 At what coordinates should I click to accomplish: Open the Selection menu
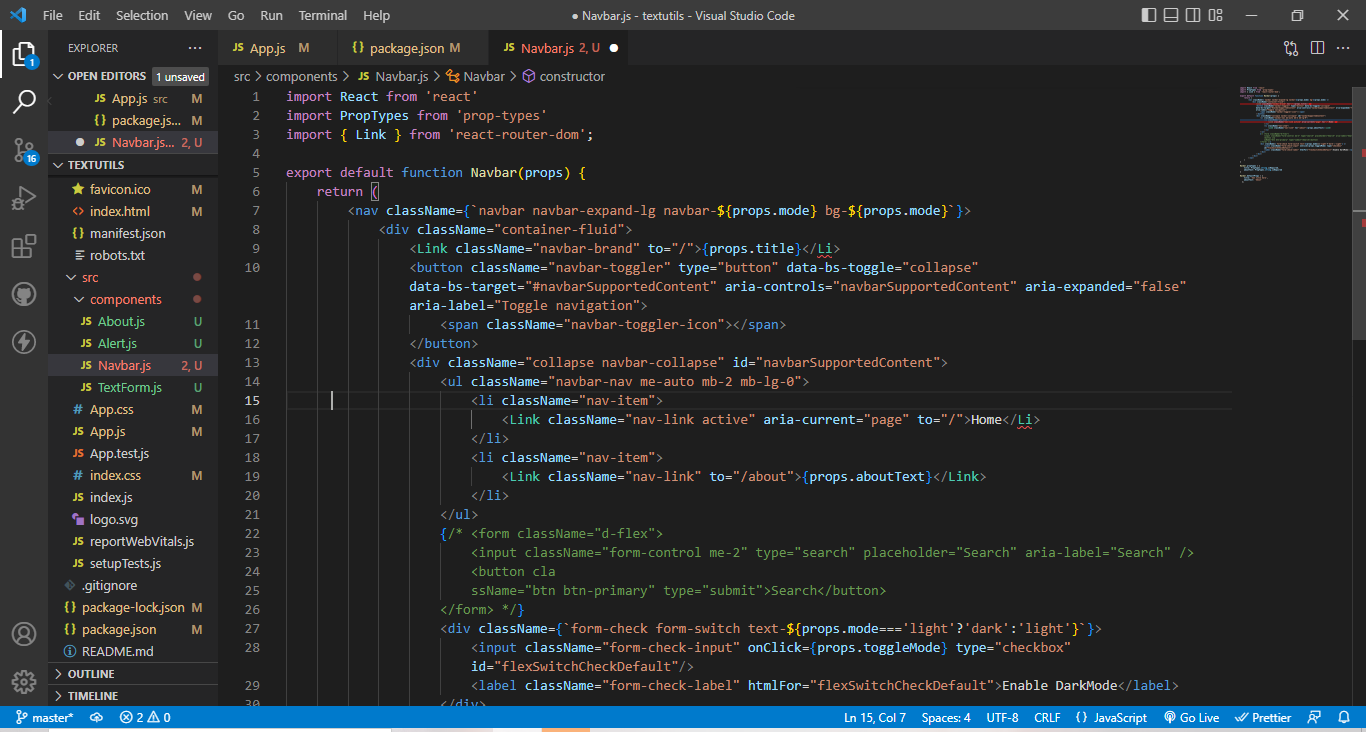[142, 15]
